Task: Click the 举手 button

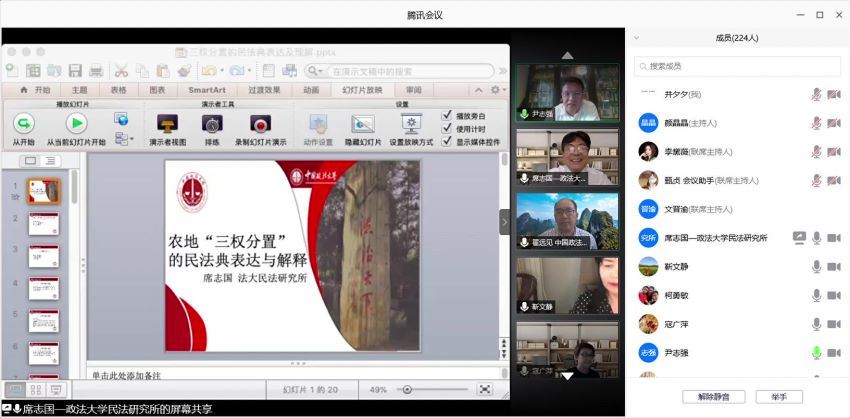Action: click(x=779, y=397)
